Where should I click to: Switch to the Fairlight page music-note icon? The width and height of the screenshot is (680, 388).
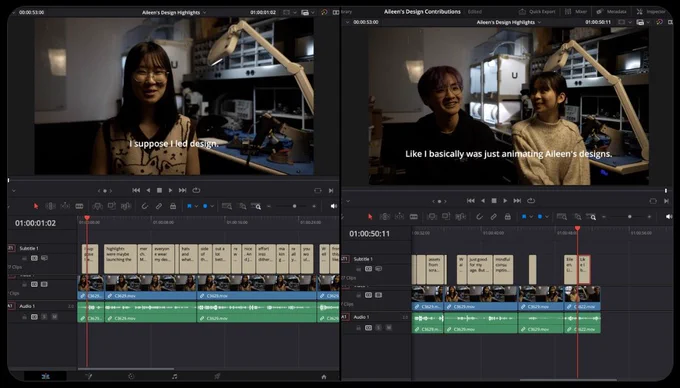(174, 376)
